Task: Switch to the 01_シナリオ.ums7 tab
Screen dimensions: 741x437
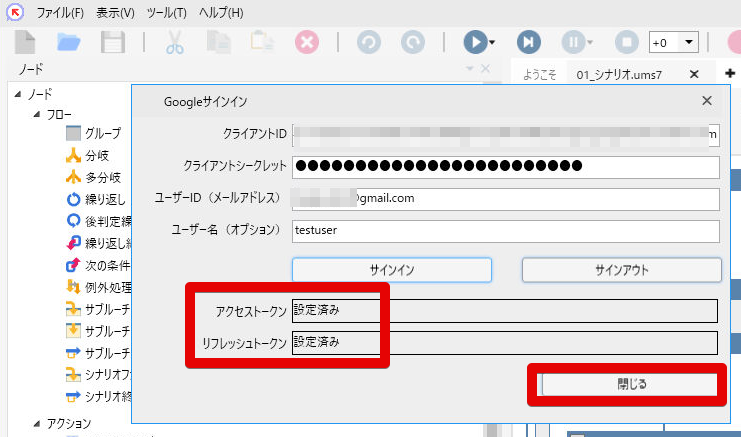Action: click(619, 75)
